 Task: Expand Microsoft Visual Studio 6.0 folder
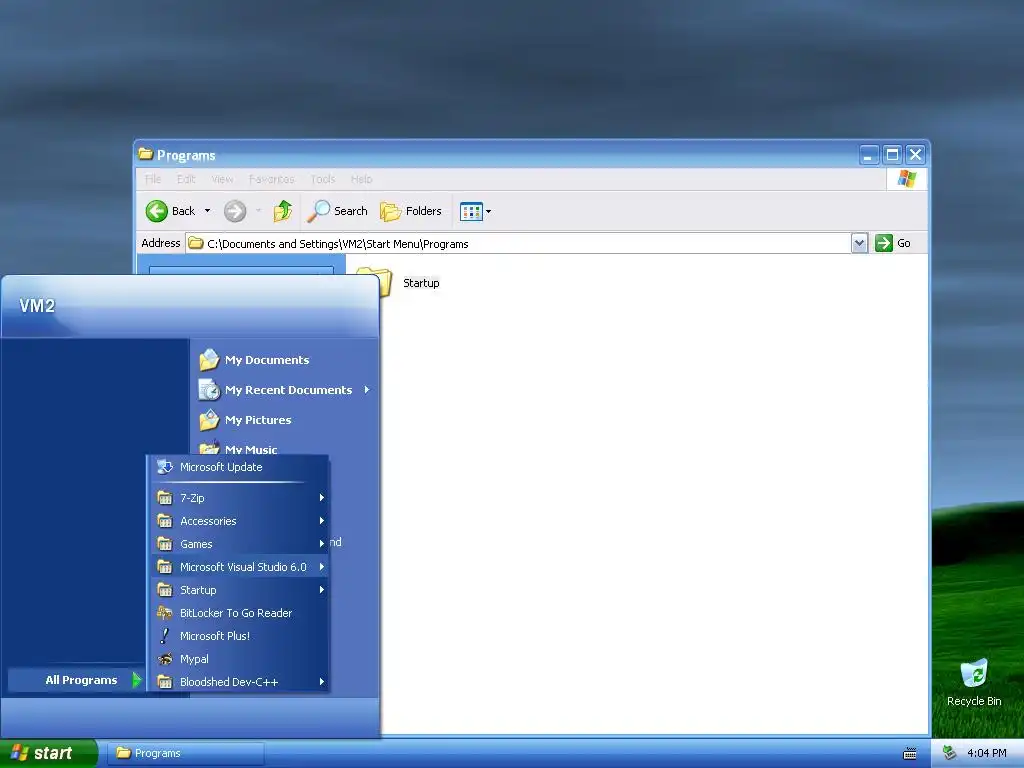238,567
